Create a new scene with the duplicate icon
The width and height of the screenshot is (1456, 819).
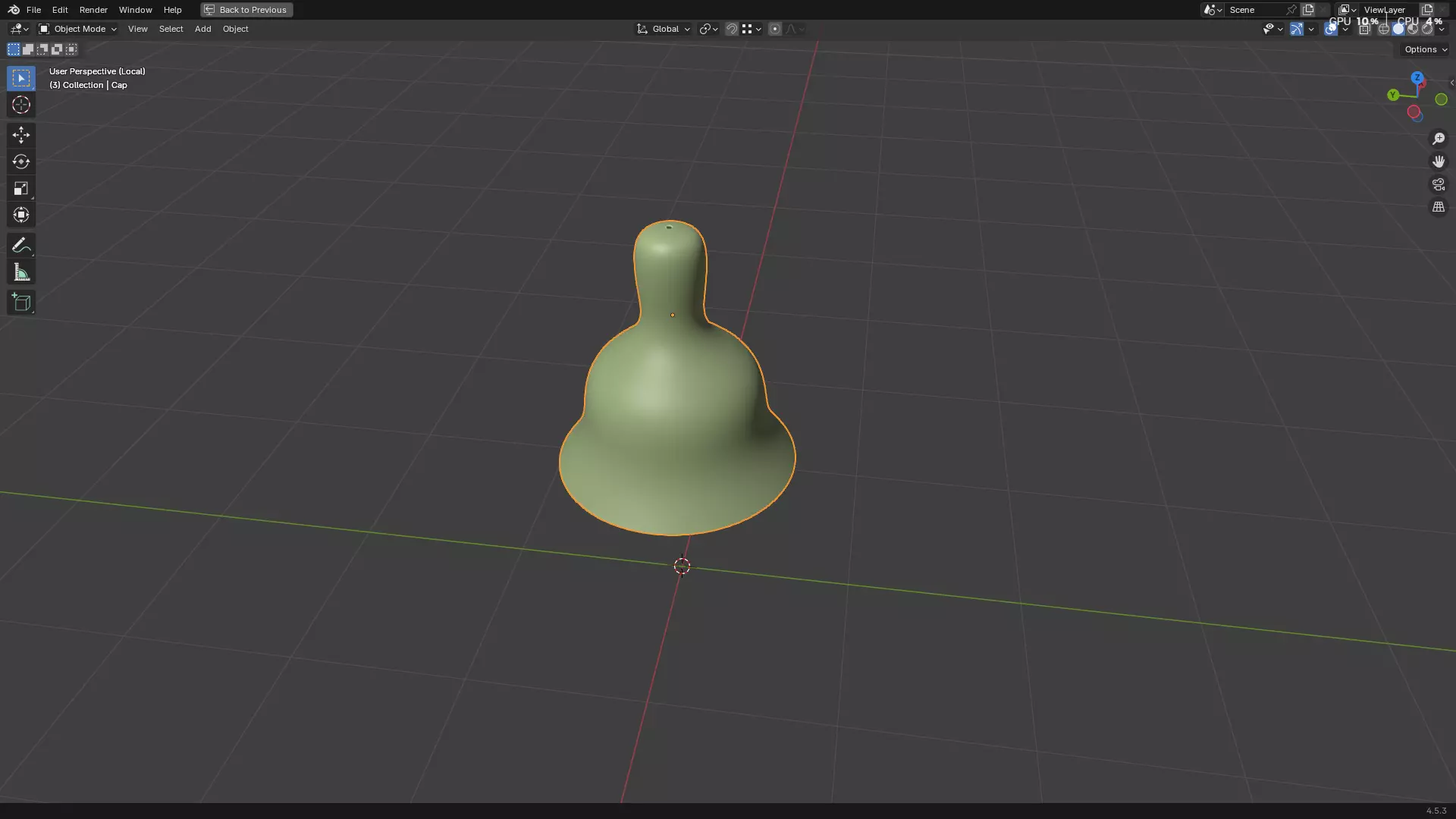pos(1308,10)
